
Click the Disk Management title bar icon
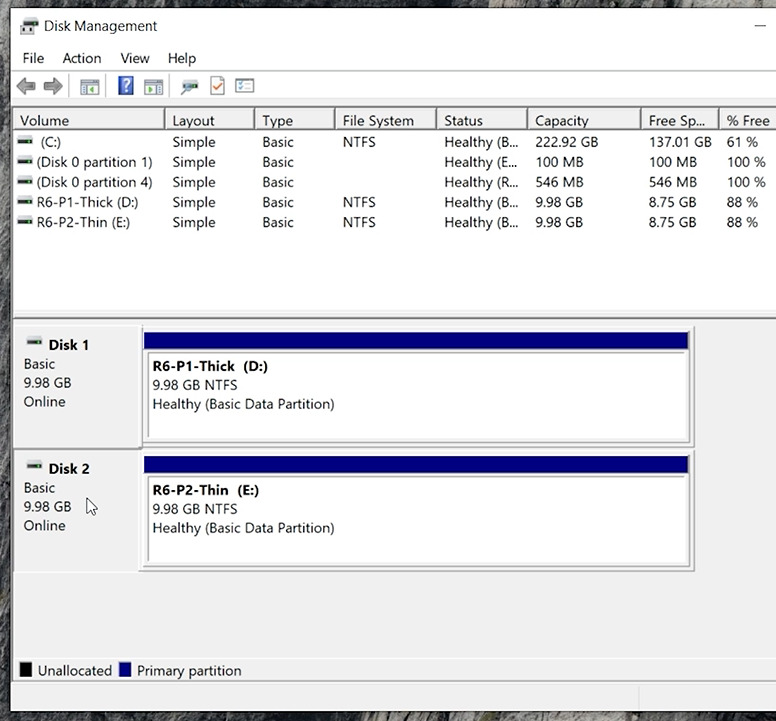[29, 26]
